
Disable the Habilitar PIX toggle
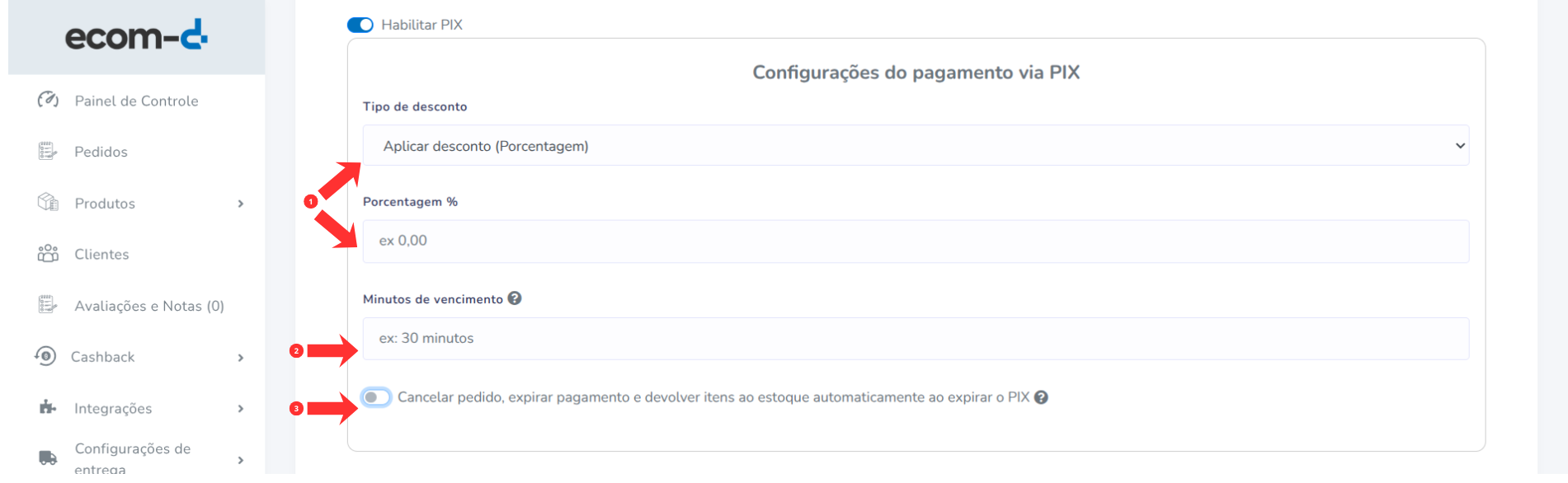(360, 25)
